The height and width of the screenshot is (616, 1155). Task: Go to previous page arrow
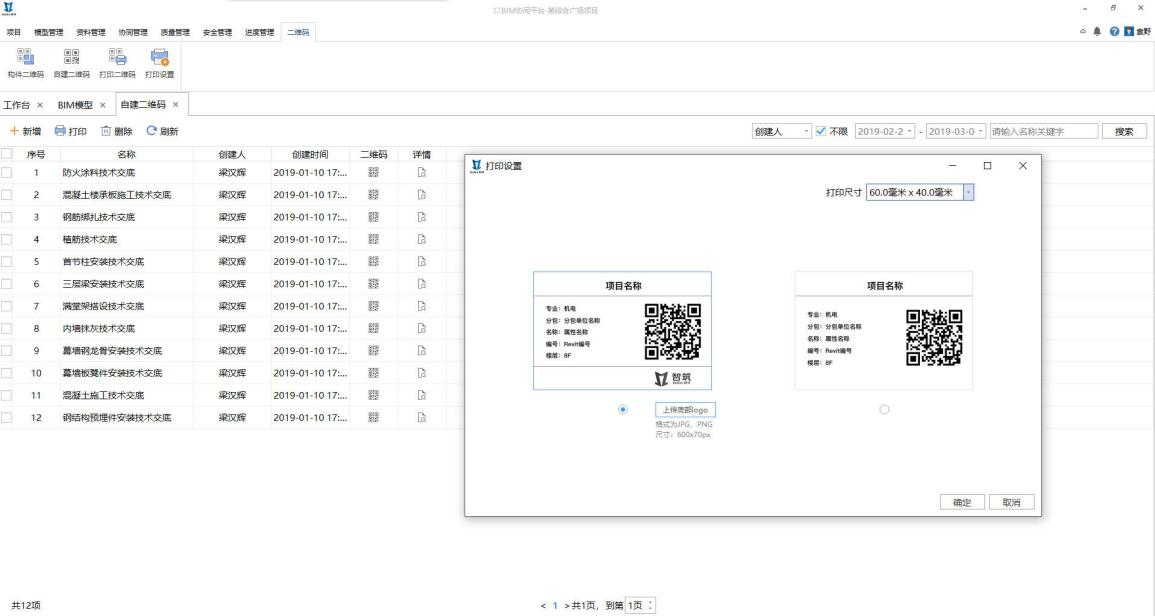click(x=543, y=606)
